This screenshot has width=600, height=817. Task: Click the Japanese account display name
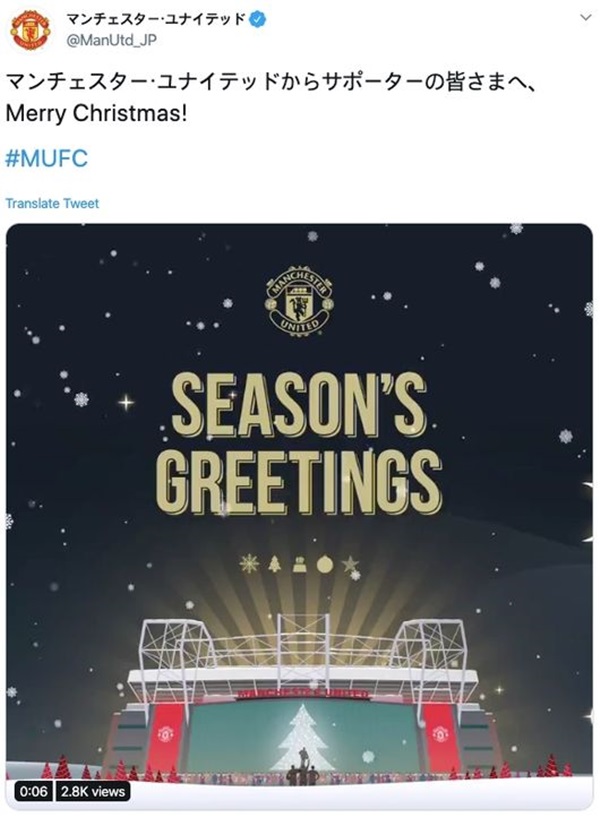[156, 20]
